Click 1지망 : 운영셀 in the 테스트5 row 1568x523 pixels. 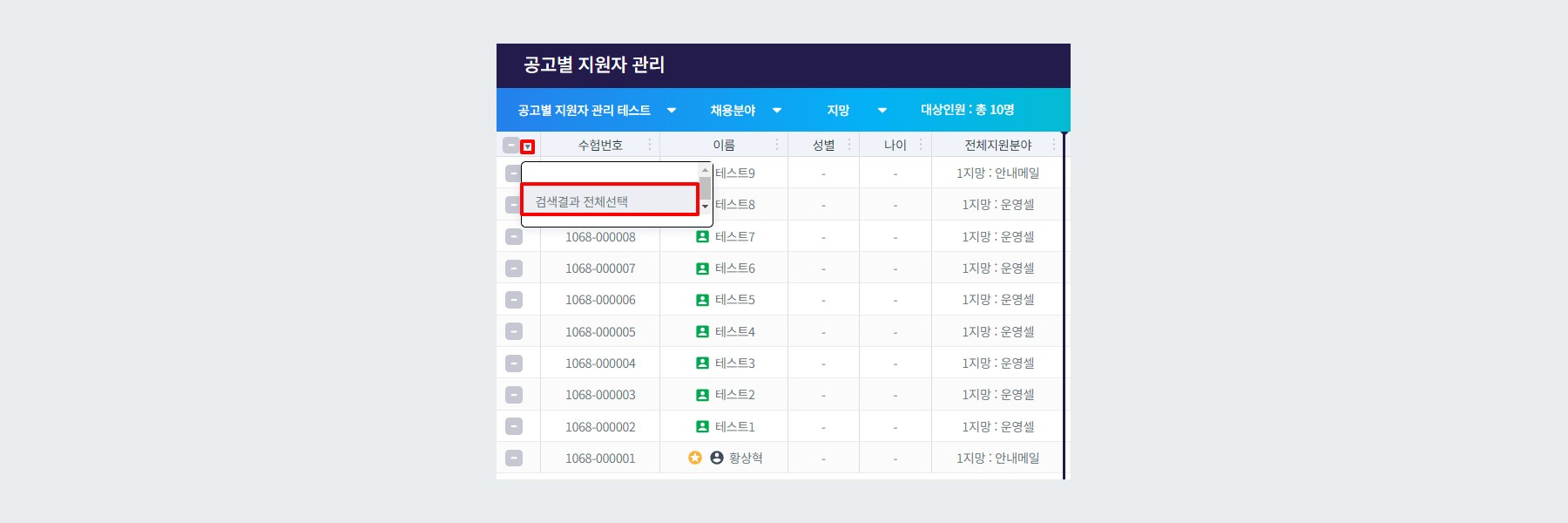[x=998, y=300]
